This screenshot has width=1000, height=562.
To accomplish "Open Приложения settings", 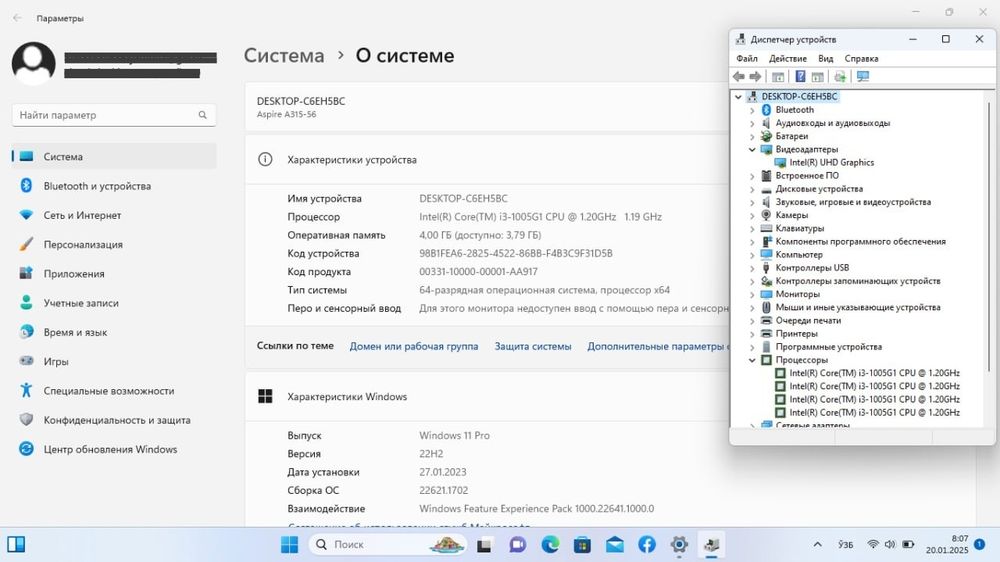I will pos(114,274).
